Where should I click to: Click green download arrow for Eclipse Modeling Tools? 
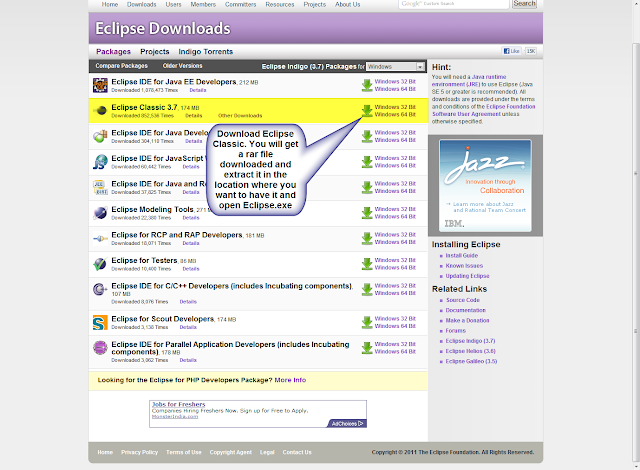tap(367, 213)
